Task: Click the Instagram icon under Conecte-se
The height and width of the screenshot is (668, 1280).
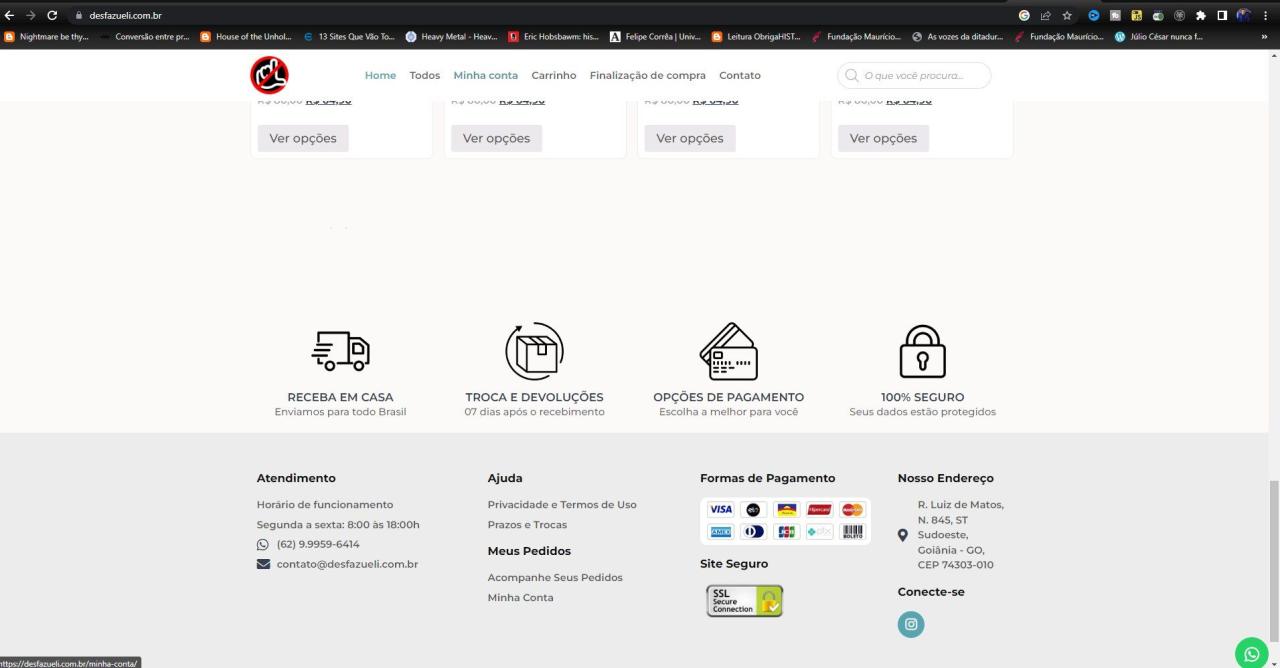Action: pyautogui.click(x=911, y=624)
